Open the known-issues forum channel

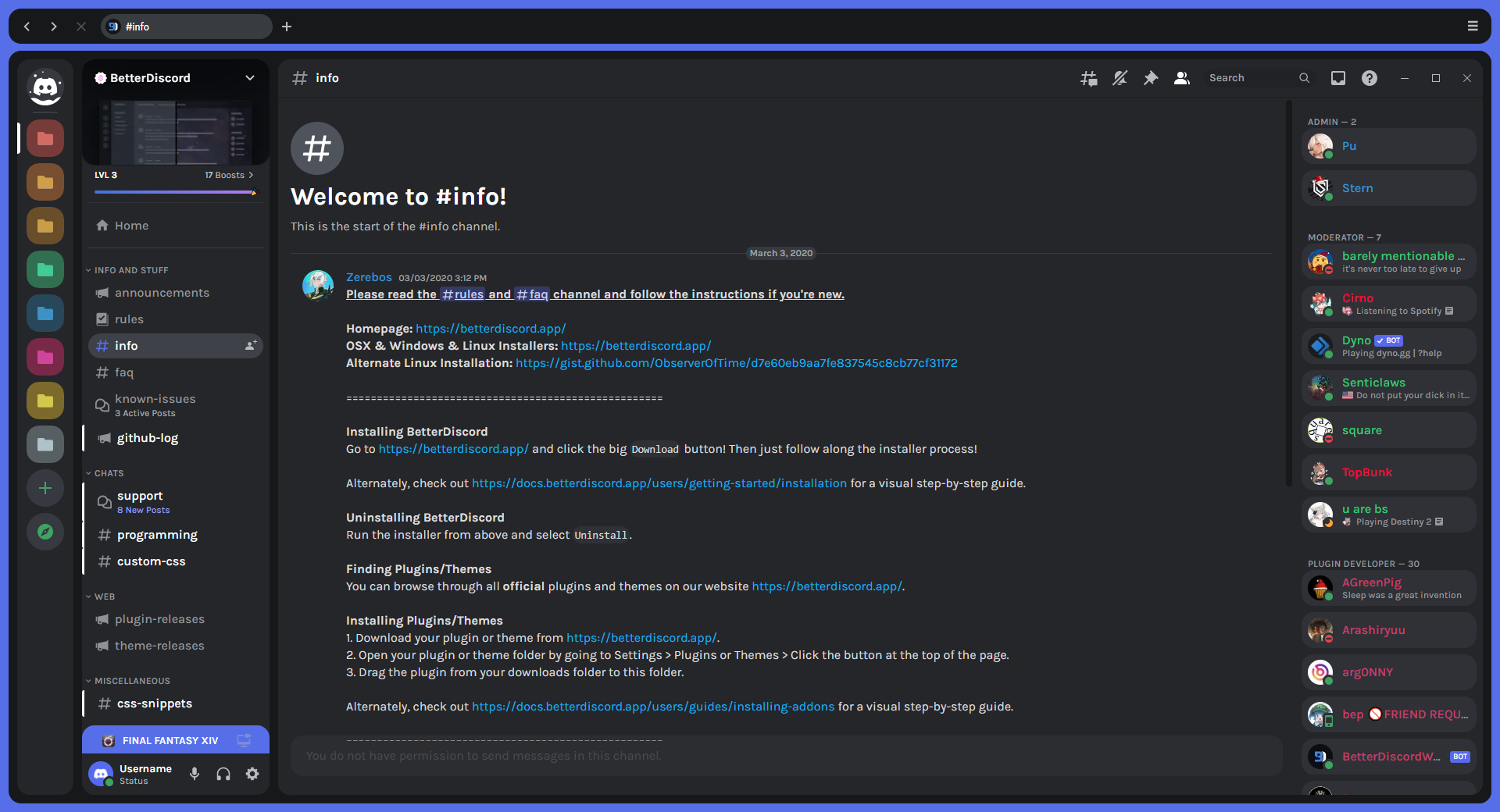(x=176, y=405)
